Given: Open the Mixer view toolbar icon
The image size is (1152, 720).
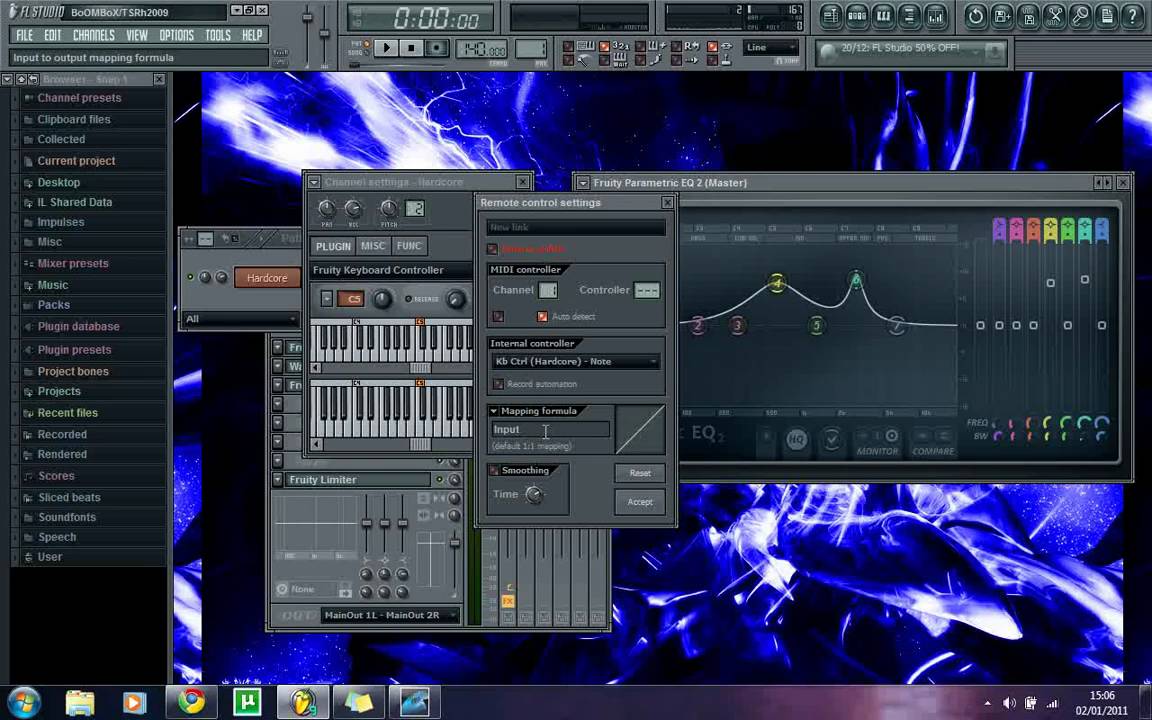Looking at the screenshot, I should click(x=935, y=16).
